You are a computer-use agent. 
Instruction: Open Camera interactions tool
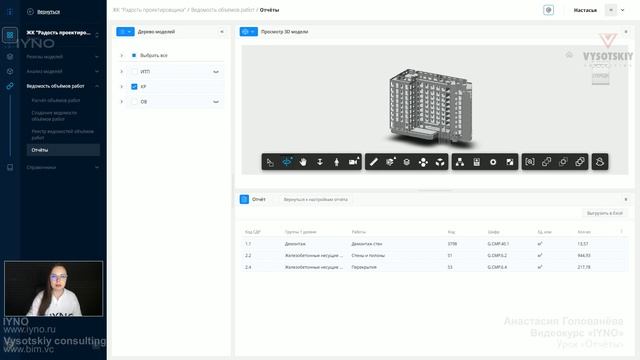pyautogui.click(x=353, y=162)
